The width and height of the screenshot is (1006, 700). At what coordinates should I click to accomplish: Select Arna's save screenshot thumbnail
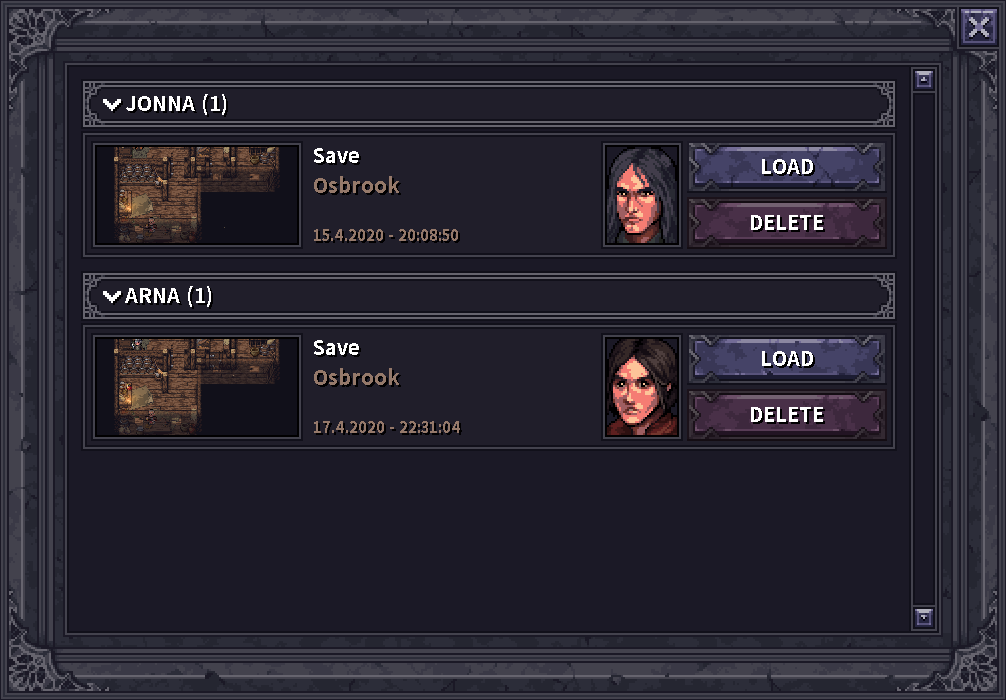pos(197,387)
